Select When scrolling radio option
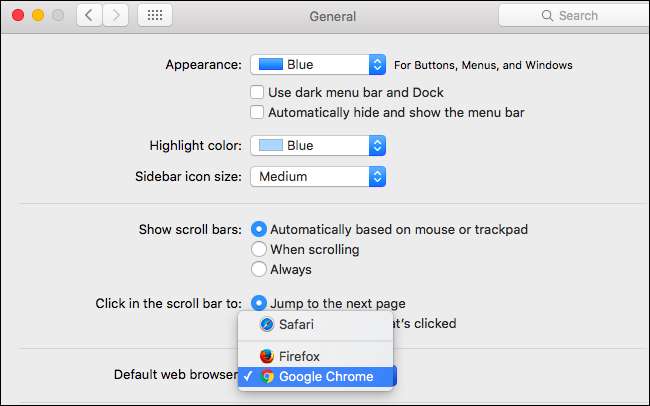Viewport: 650px width, 406px height. pos(259,249)
